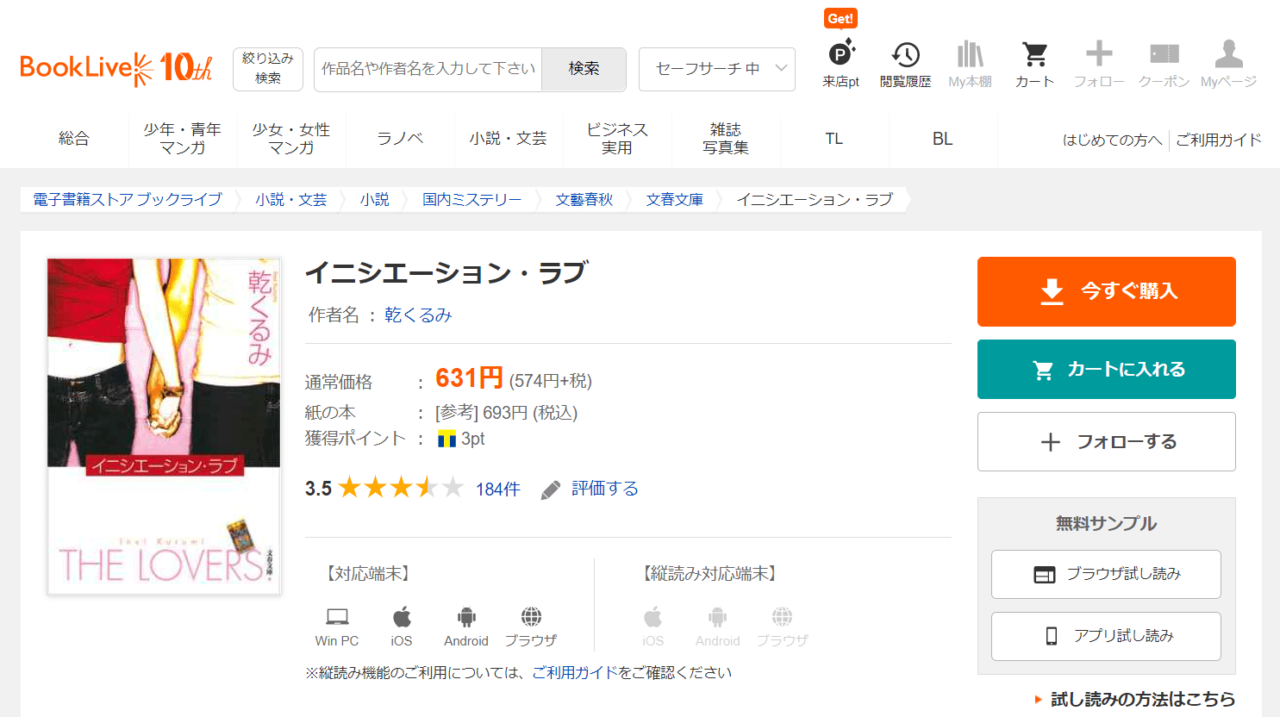Click the フォロー plus icon in header

click(1099, 64)
